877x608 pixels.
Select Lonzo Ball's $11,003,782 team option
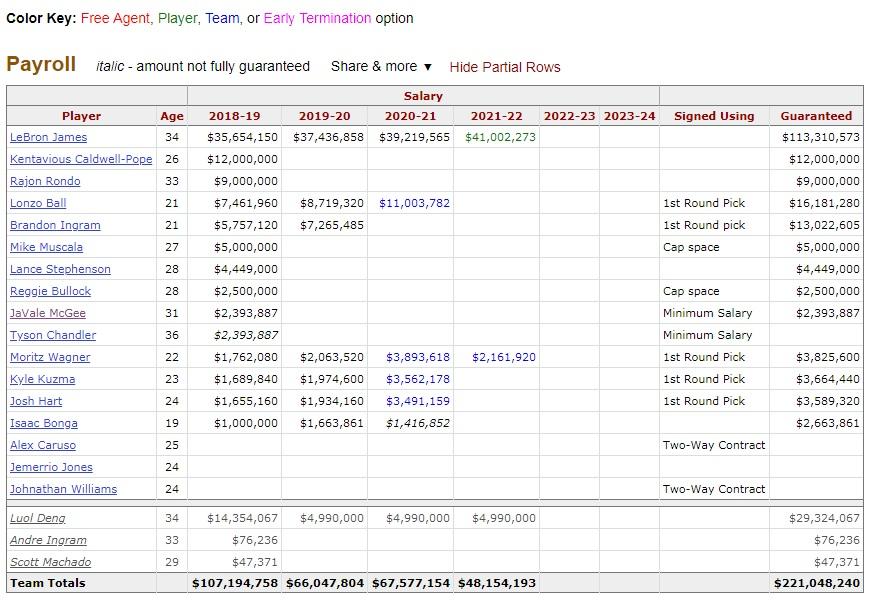[x=414, y=203]
